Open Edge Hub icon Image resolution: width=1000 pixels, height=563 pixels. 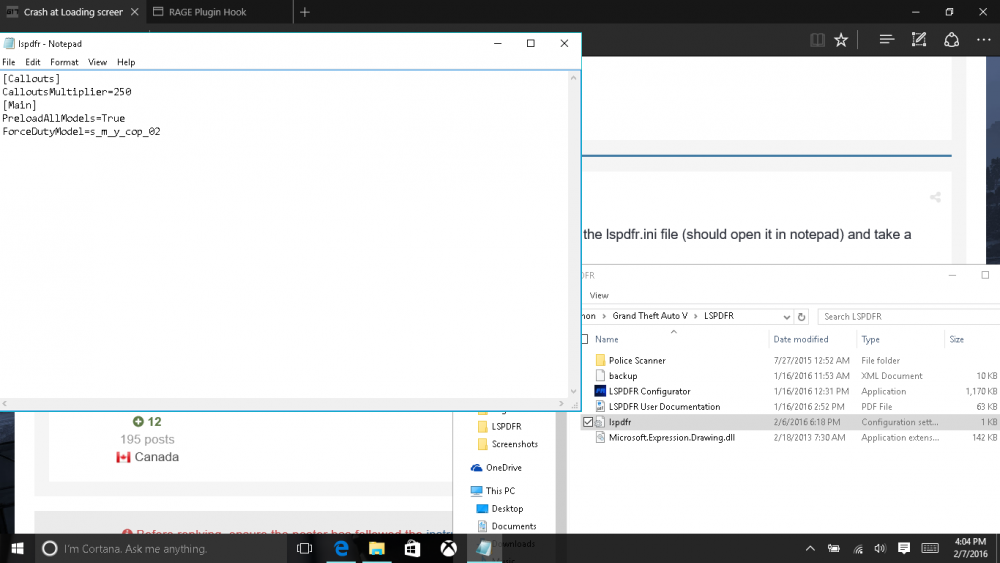(886, 40)
